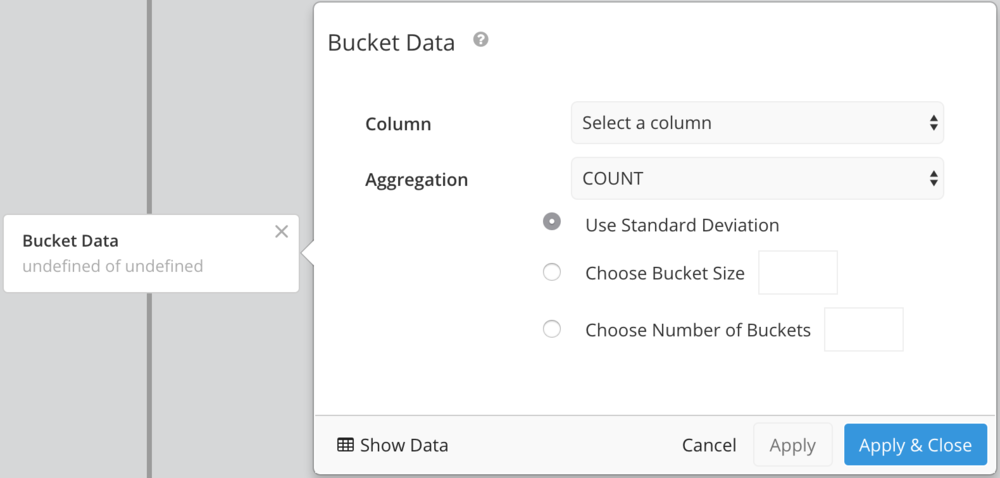Click the number of buckets input box

(x=864, y=329)
